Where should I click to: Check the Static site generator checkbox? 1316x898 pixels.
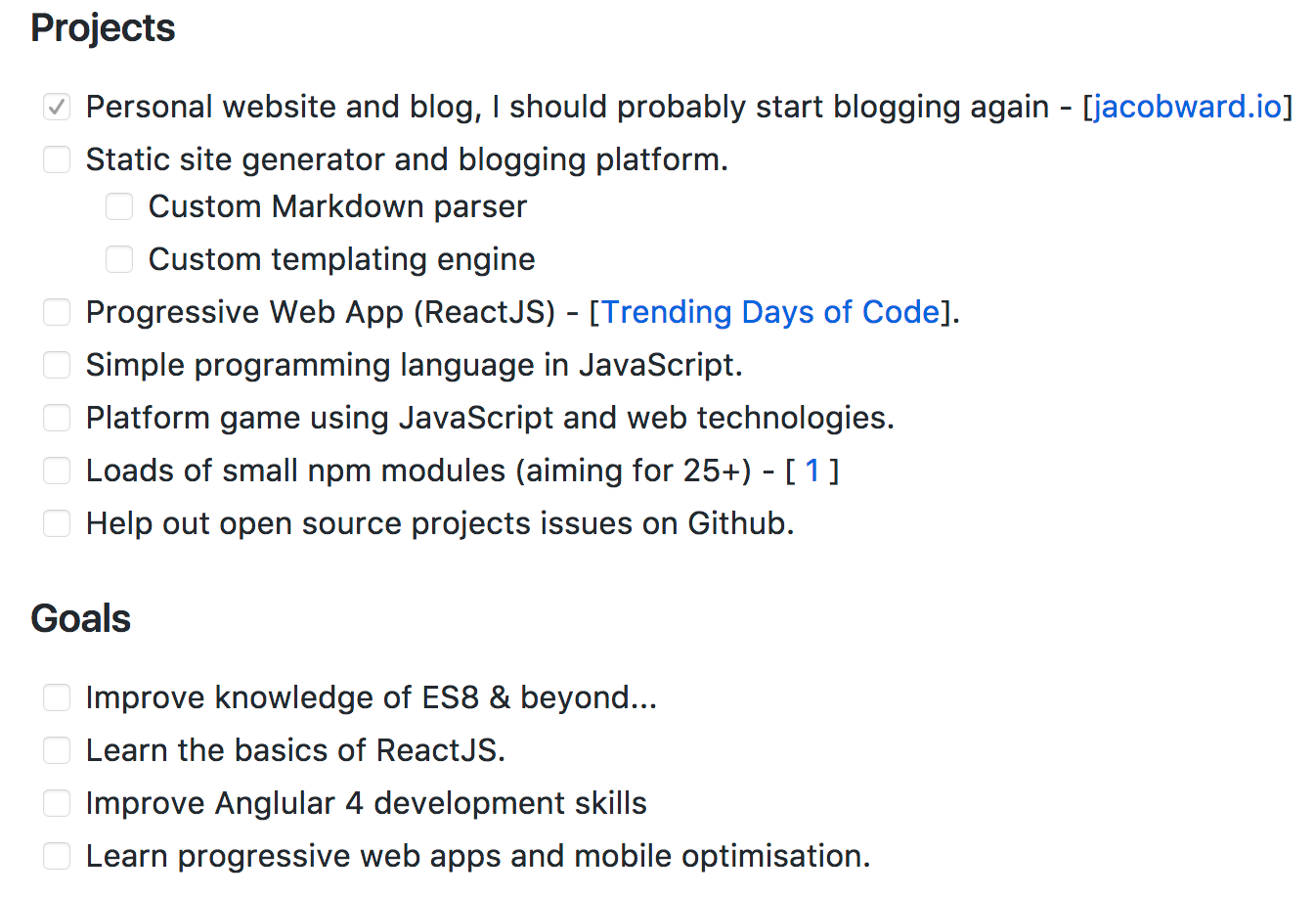tap(57, 159)
